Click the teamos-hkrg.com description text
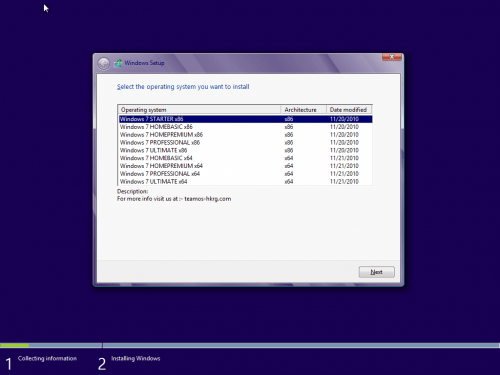This screenshot has width=500, height=375. 174,199
